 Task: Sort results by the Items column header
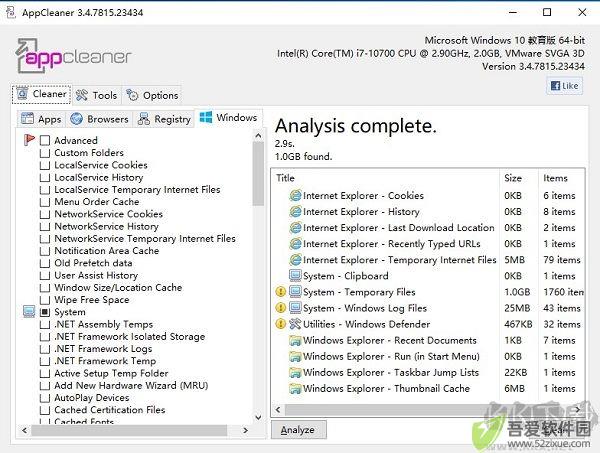coord(561,178)
